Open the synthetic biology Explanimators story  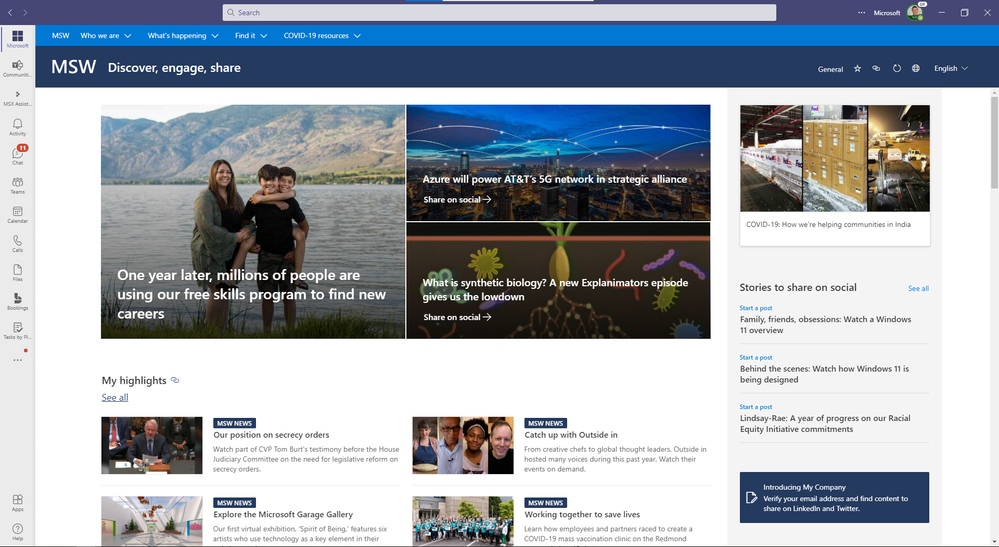[x=555, y=289]
